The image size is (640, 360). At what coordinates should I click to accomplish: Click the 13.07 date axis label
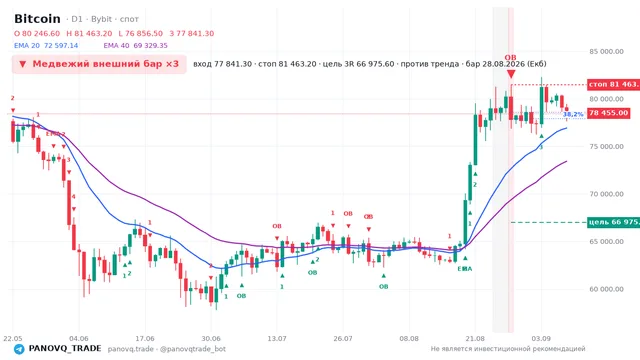tap(277, 338)
